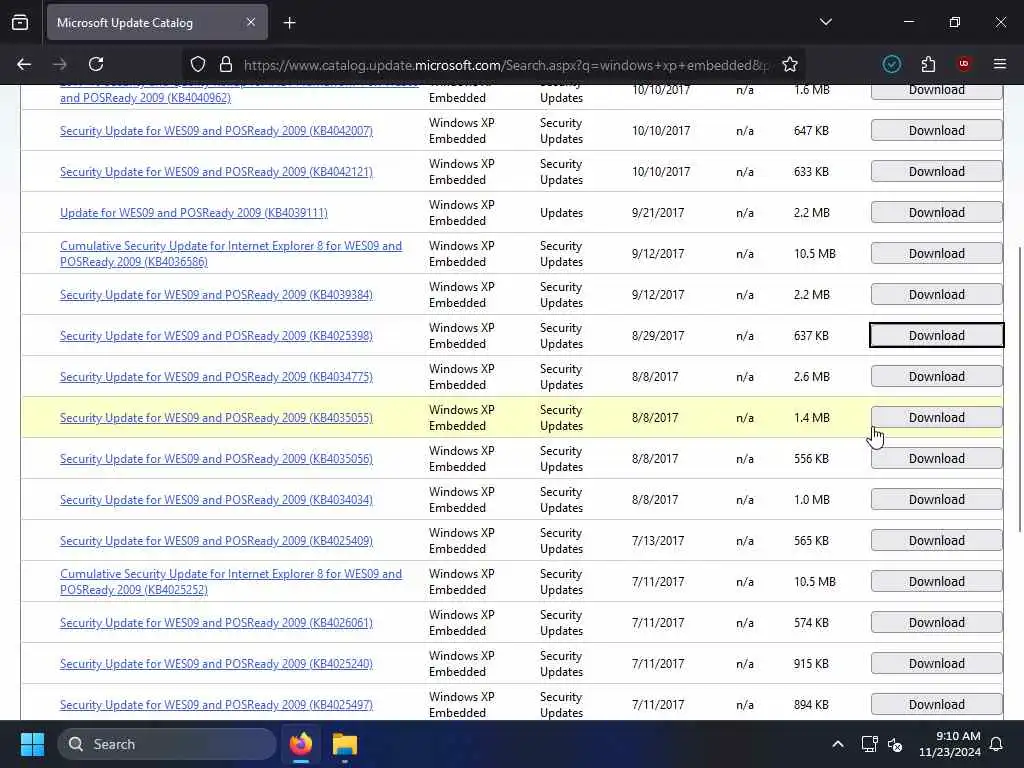Open Update for WES09 KB4039111 link
The width and height of the screenshot is (1024, 768).
194,213
